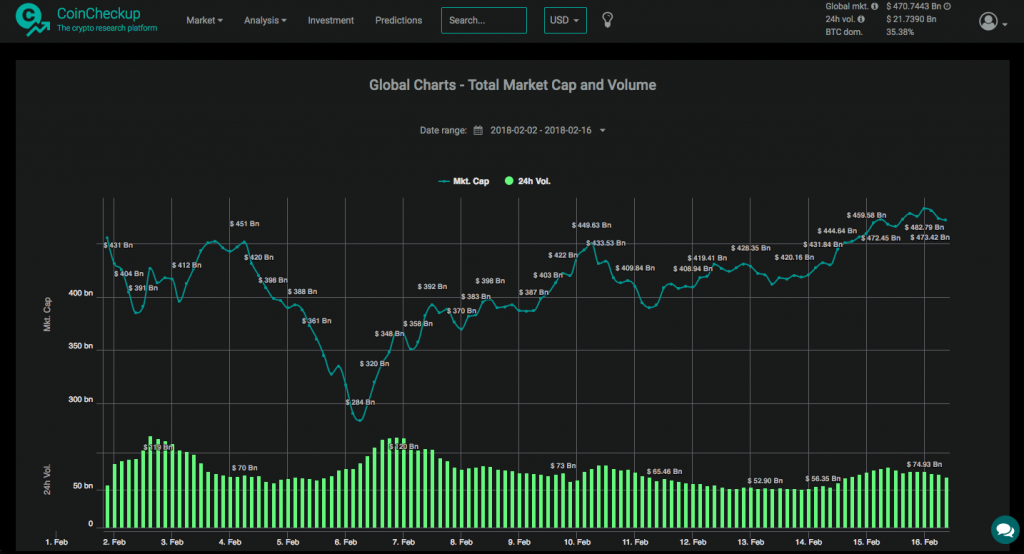This screenshot has height=554, width=1024.
Task: Click the info icon next to Global mkt.
Action: [x=875, y=6]
